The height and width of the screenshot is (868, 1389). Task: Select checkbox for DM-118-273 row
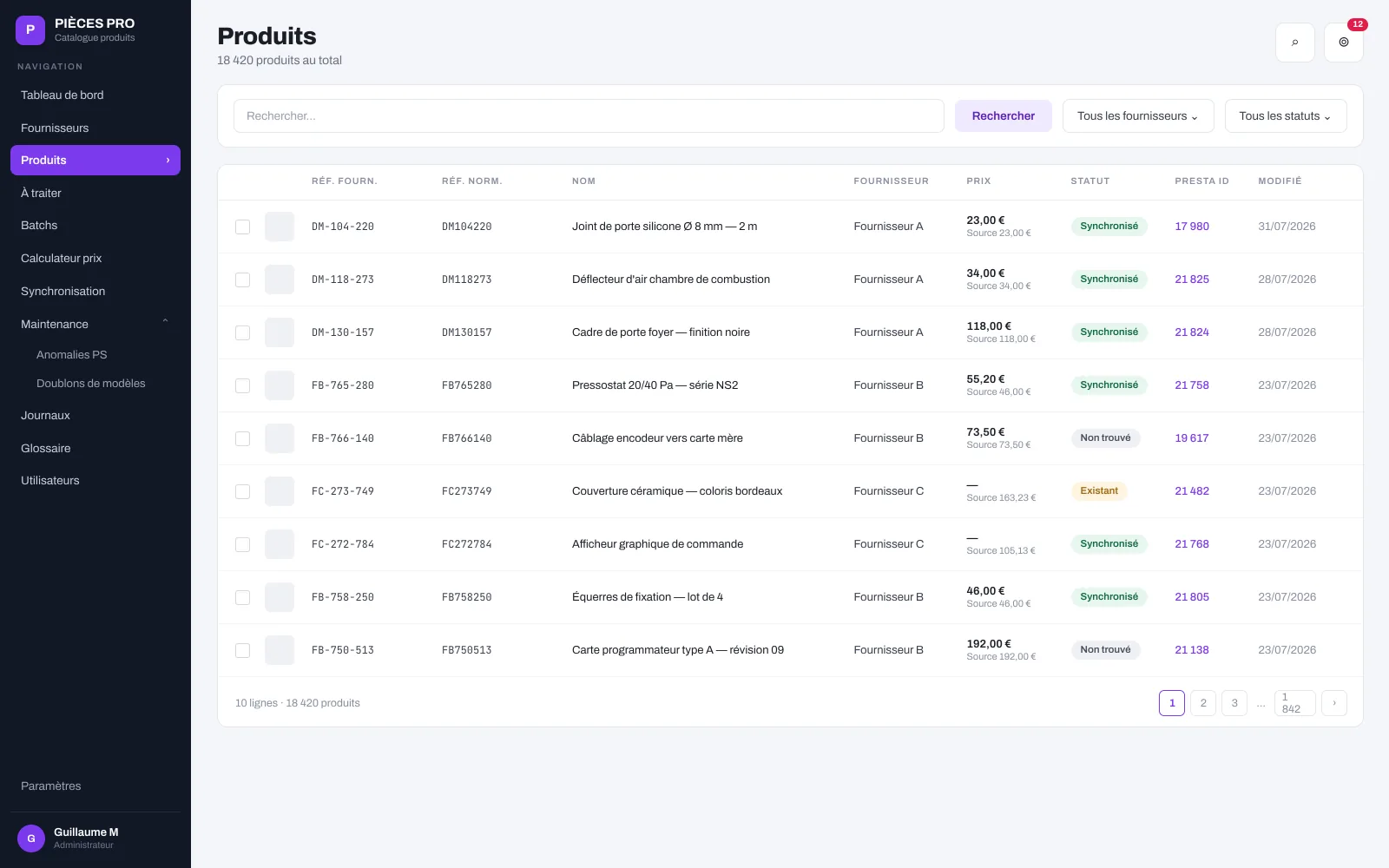point(242,279)
